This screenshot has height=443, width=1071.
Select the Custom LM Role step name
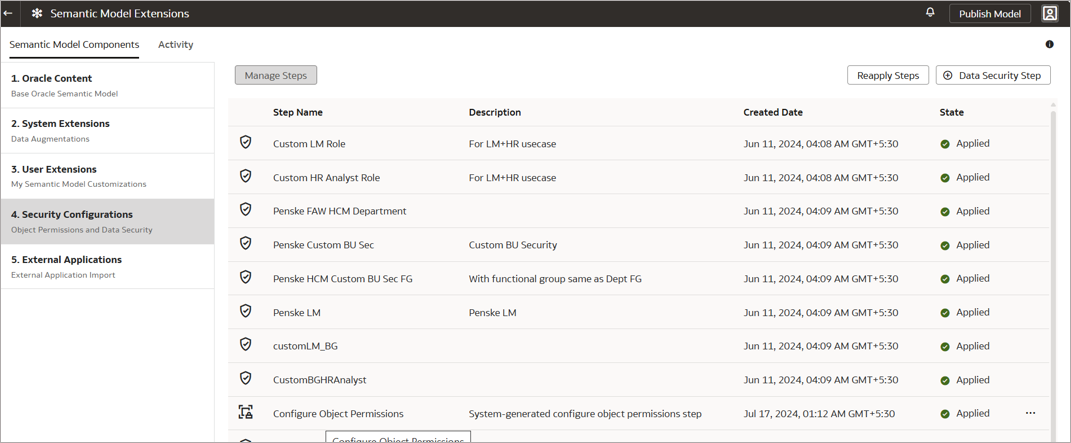(309, 144)
